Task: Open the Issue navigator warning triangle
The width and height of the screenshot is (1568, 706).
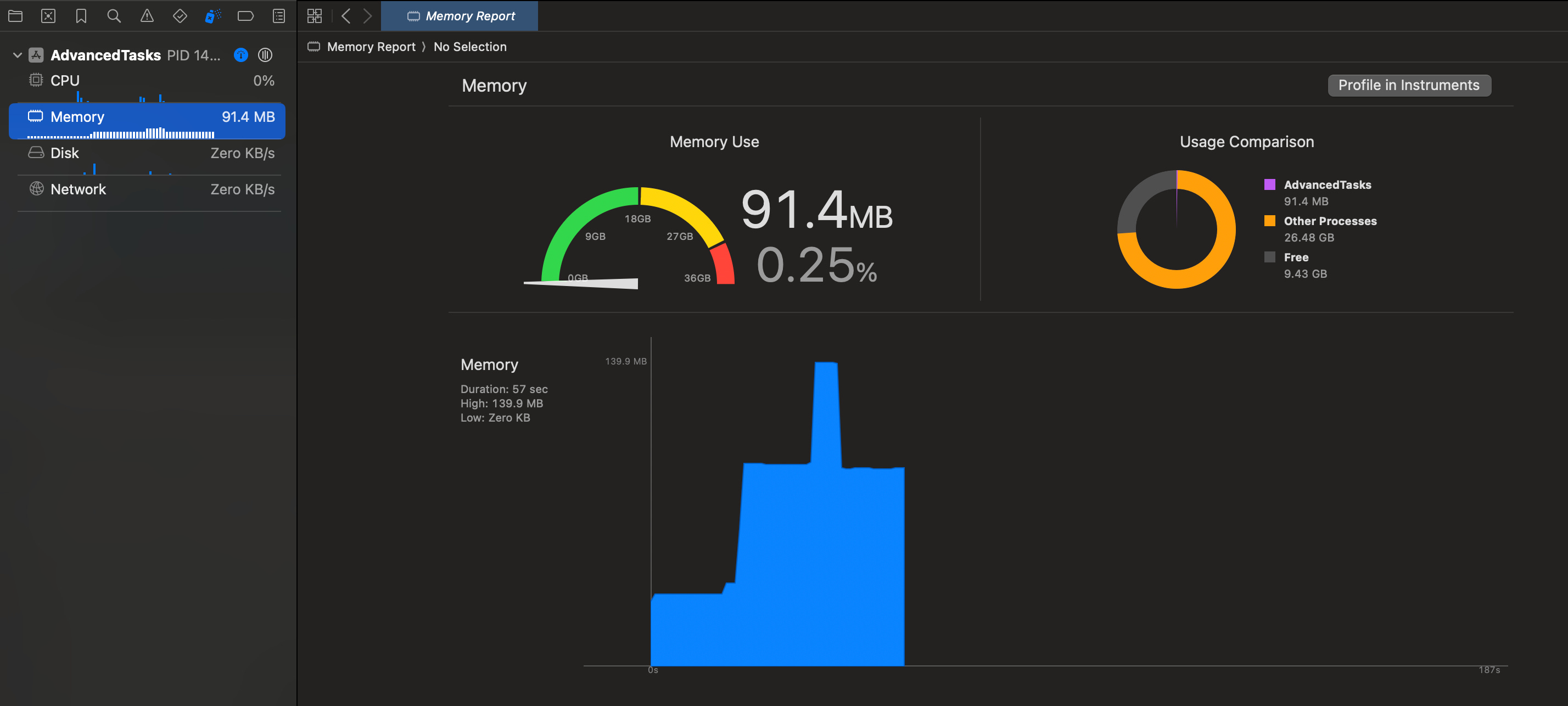Action: coord(147,16)
